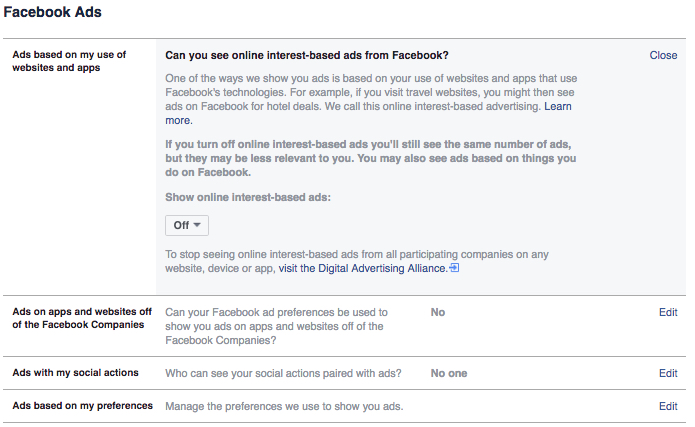Click 'Manage the preferences we use' text
Image resolution: width=695 pixels, height=427 pixels.
pyautogui.click(x=284, y=407)
